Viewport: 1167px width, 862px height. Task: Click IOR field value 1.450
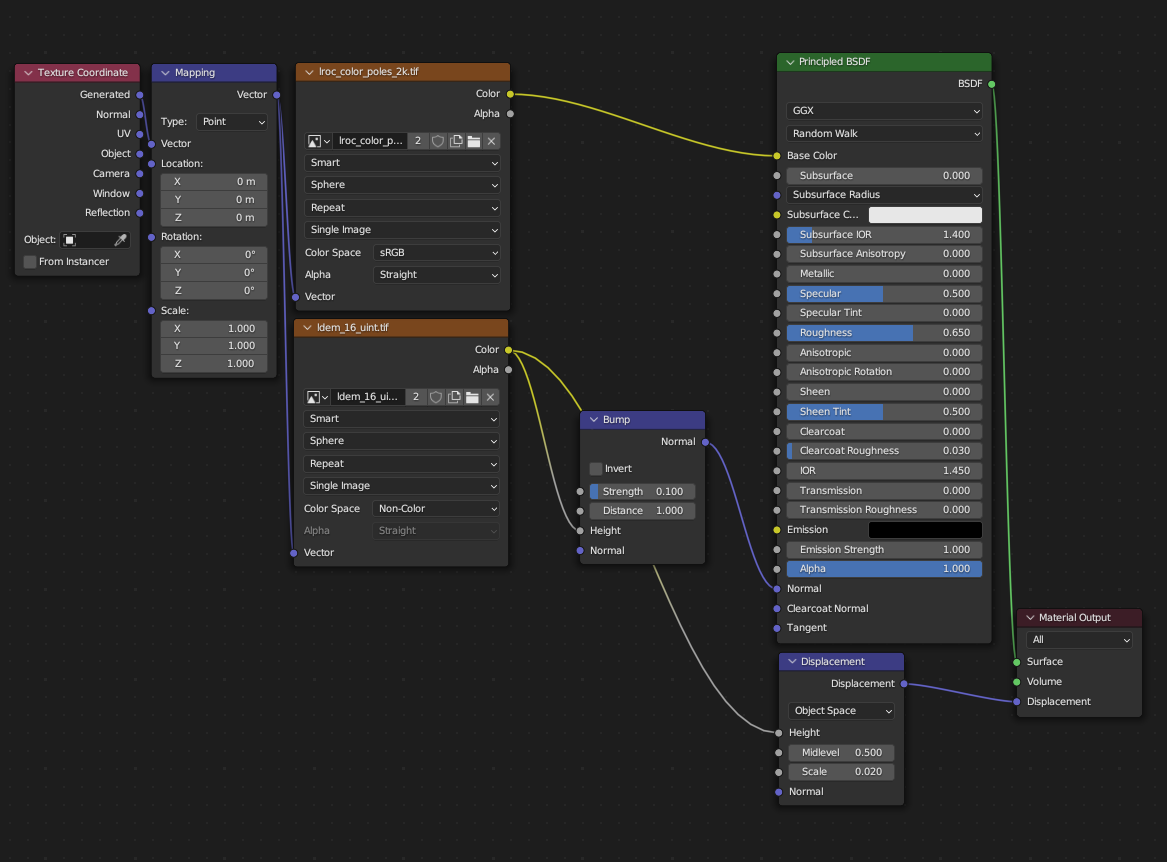coord(884,470)
